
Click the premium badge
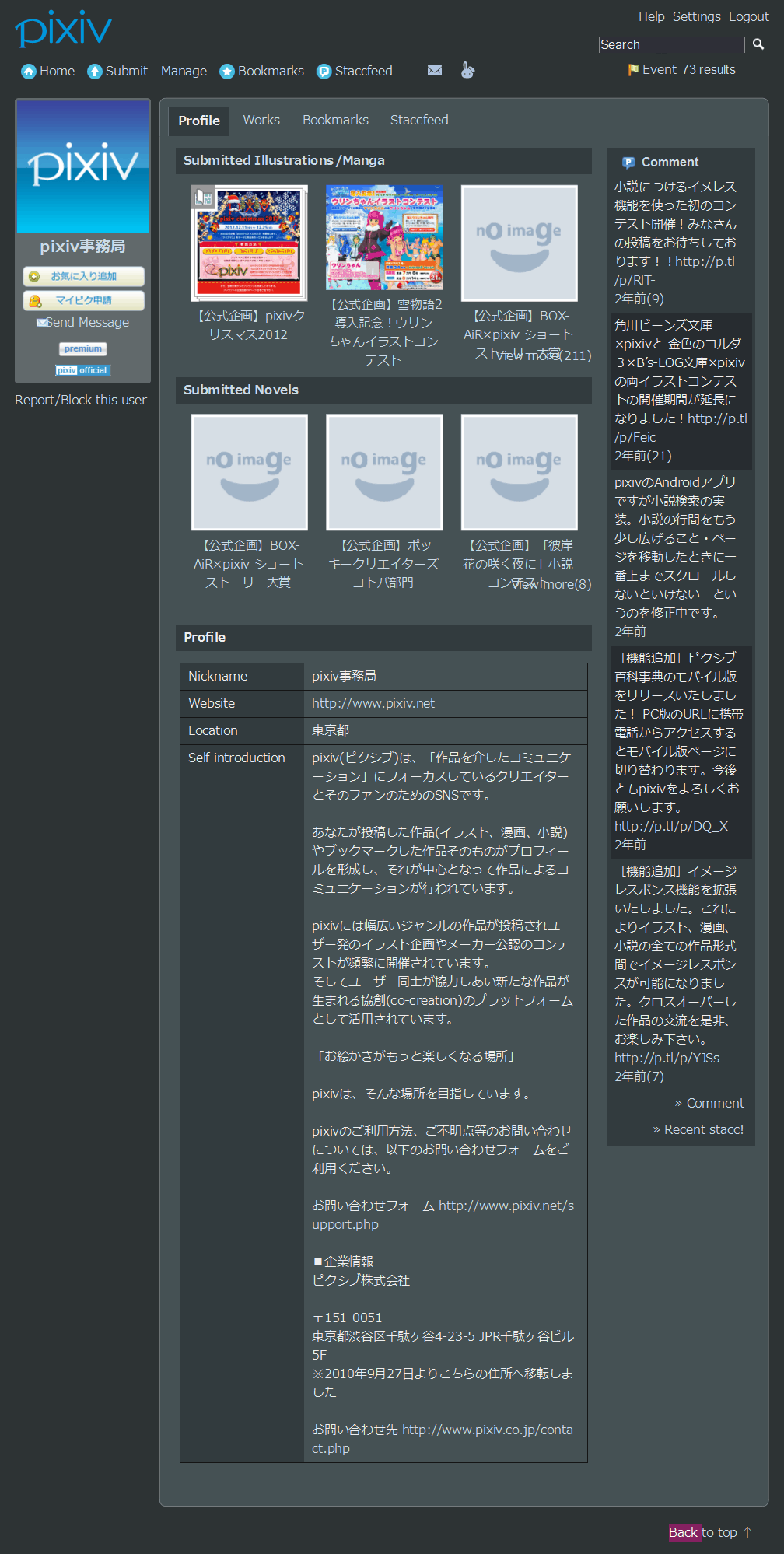click(83, 348)
